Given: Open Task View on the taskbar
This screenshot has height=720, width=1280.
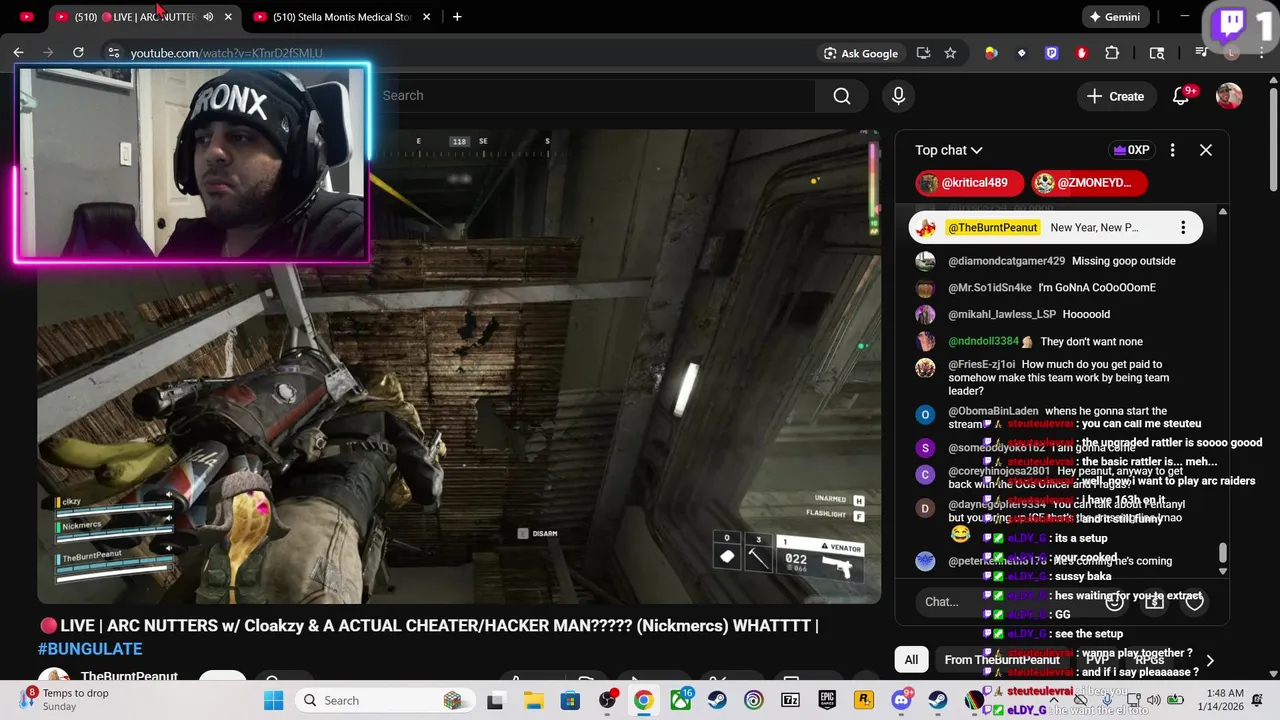Looking at the screenshot, I should [496, 700].
